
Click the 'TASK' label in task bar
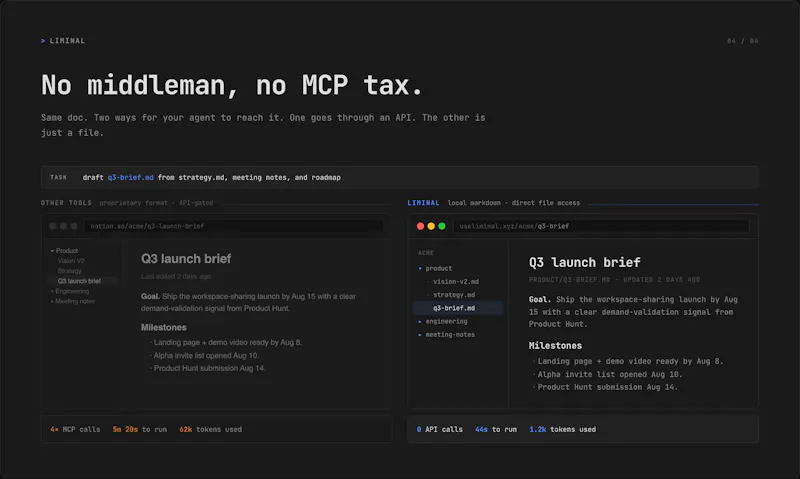point(59,178)
